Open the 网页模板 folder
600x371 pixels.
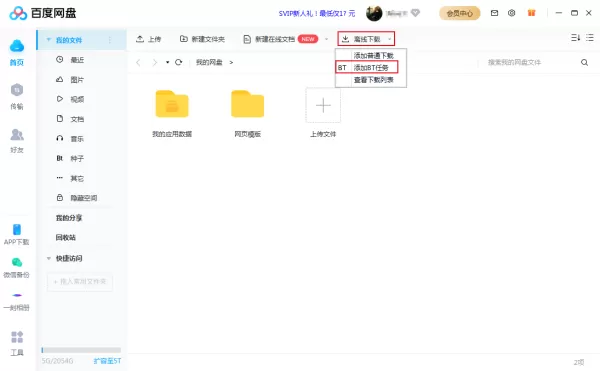coord(248,114)
